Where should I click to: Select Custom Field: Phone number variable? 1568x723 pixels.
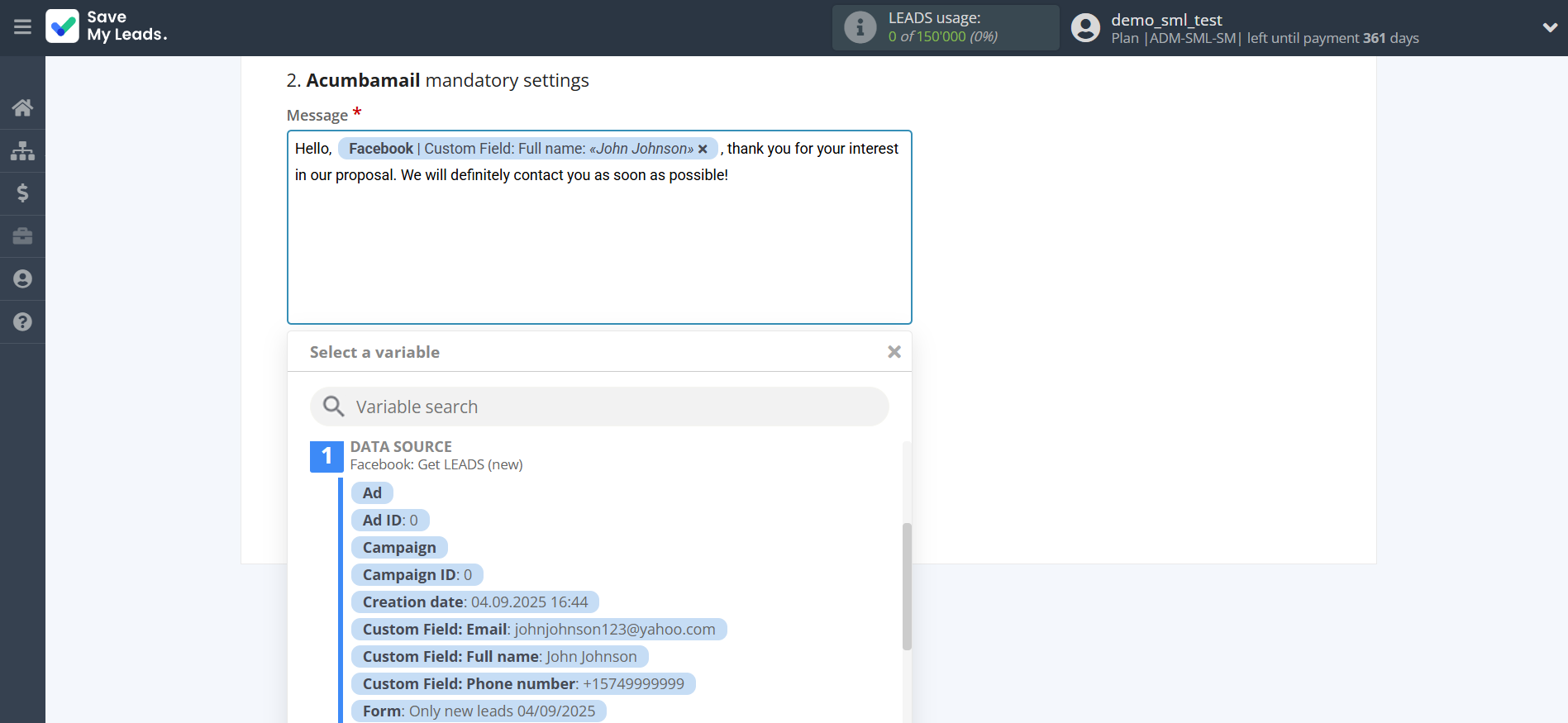[522, 684]
